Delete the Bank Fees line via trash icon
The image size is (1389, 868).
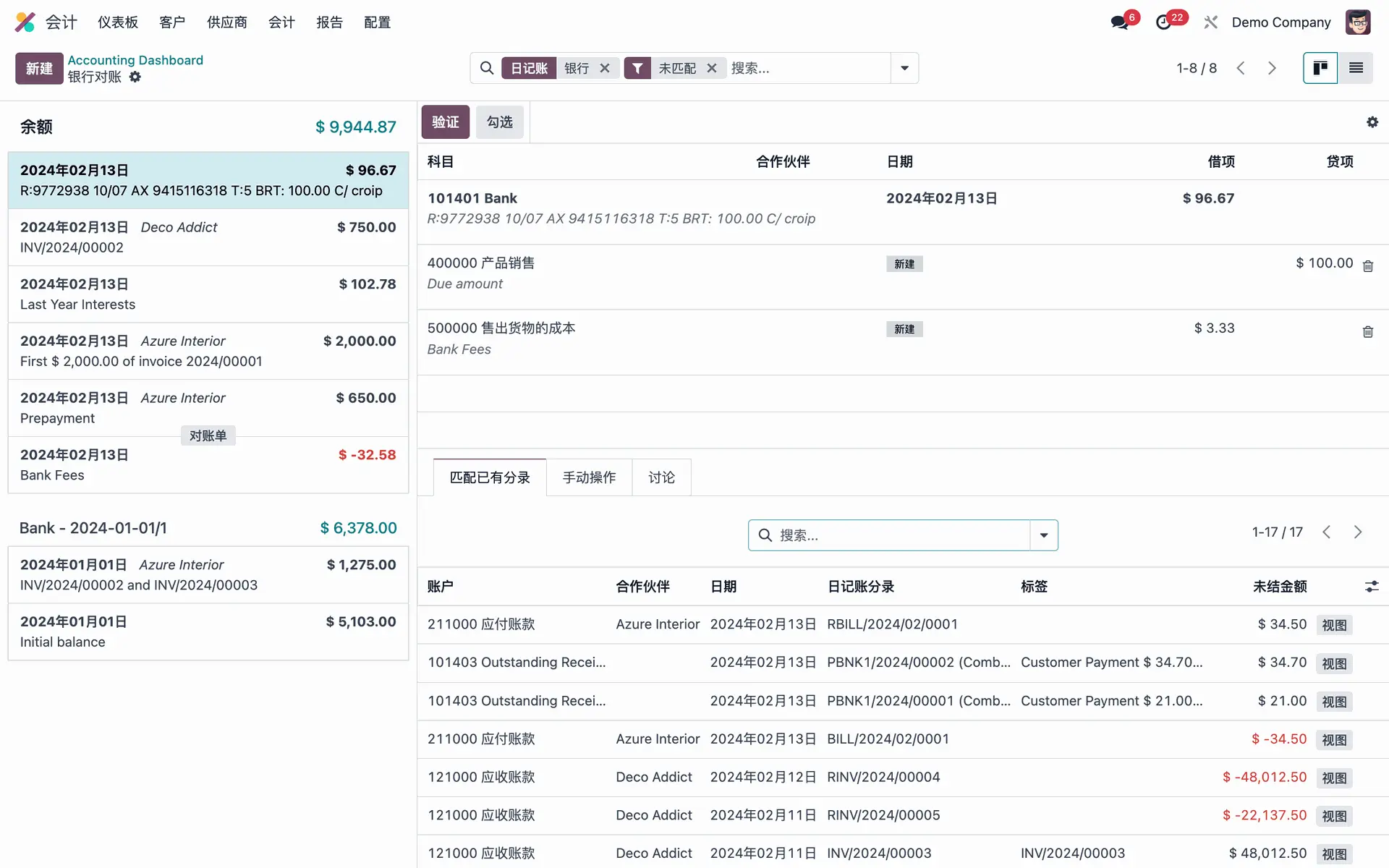pos(1367,331)
